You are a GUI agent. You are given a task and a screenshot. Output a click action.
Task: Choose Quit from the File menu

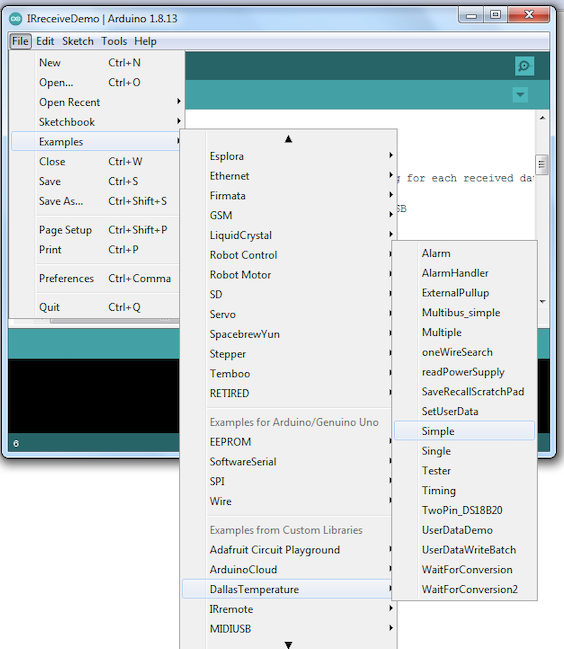[98, 307]
